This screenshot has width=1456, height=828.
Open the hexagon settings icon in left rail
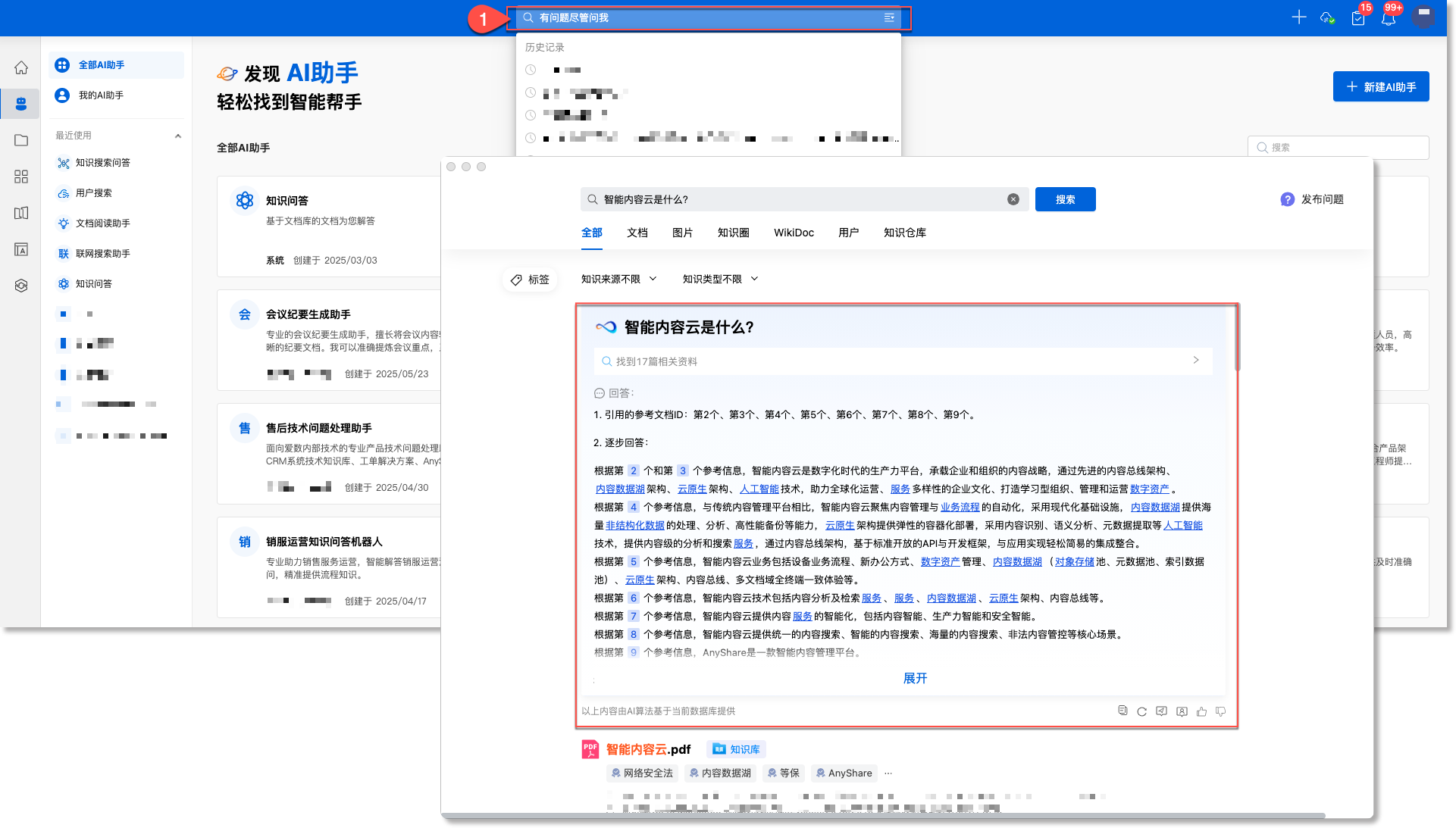coord(21,286)
